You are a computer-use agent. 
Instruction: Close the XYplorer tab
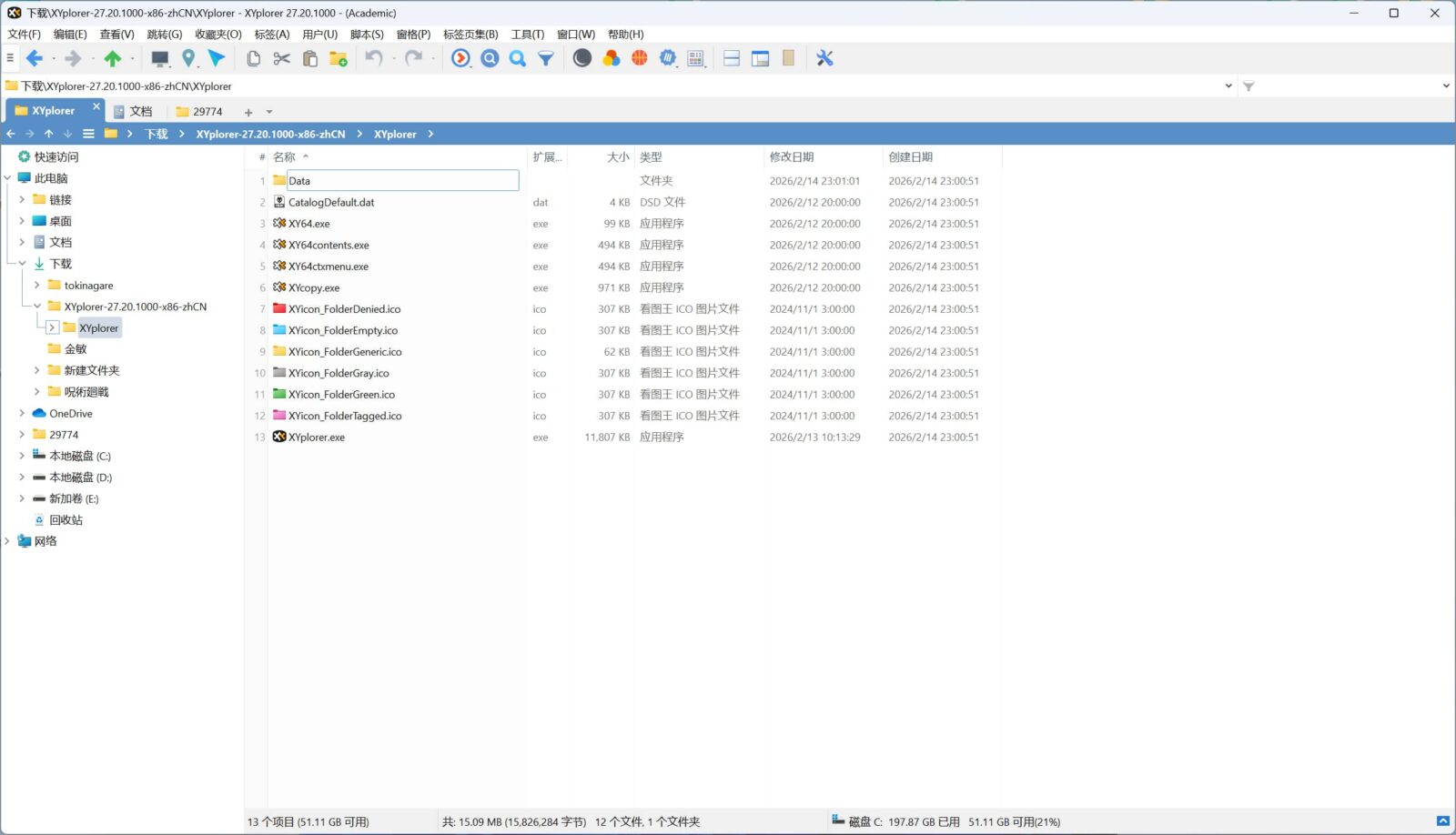(x=96, y=106)
